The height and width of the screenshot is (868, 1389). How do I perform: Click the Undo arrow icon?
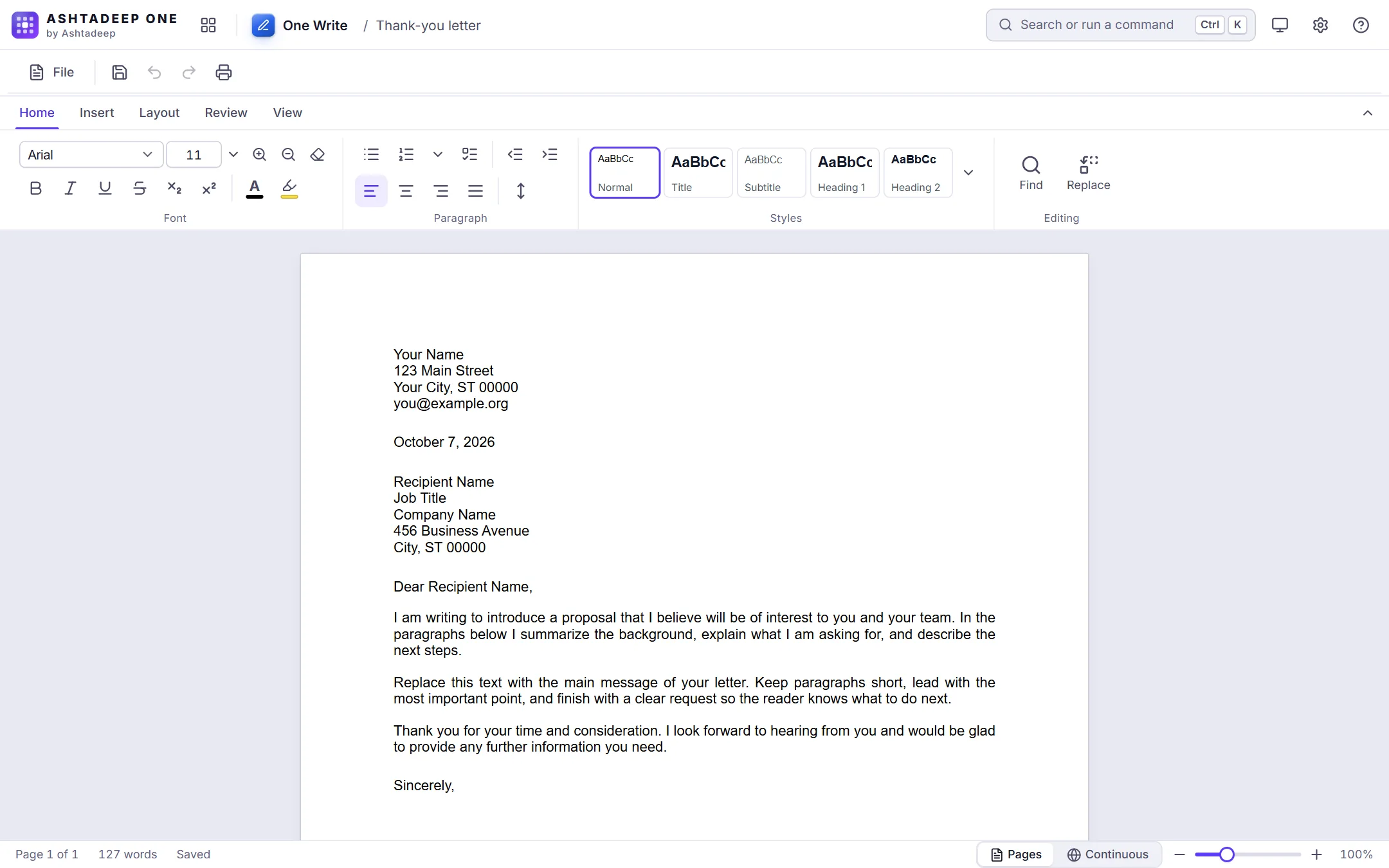pyautogui.click(x=154, y=72)
